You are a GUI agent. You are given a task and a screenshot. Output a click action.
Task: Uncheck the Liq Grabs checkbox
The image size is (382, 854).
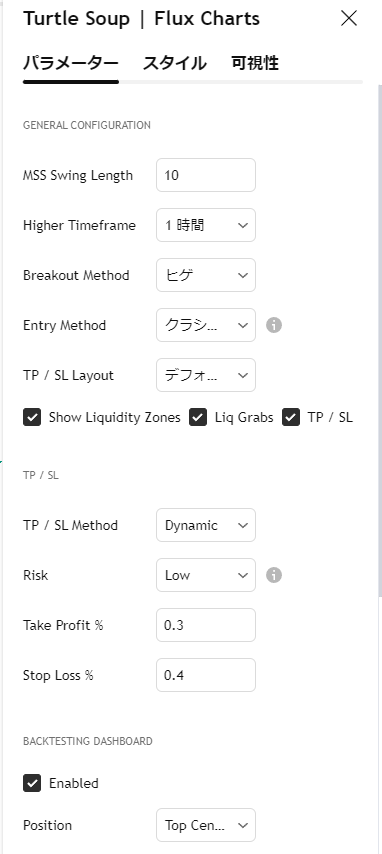pyautogui.click(x=198, y=418)
